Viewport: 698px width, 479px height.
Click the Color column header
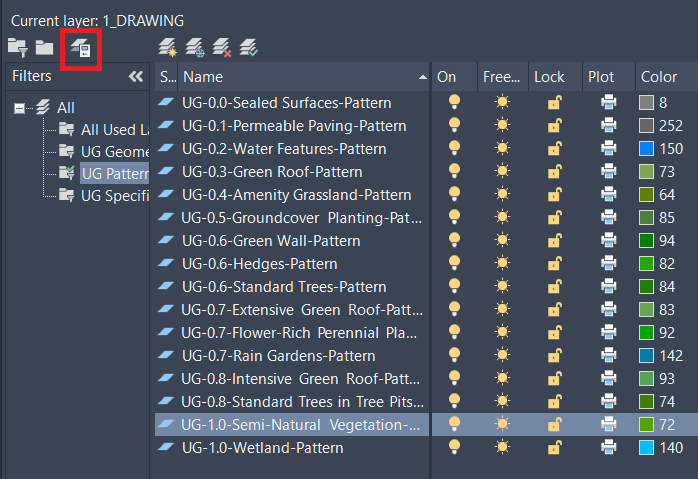659,77
